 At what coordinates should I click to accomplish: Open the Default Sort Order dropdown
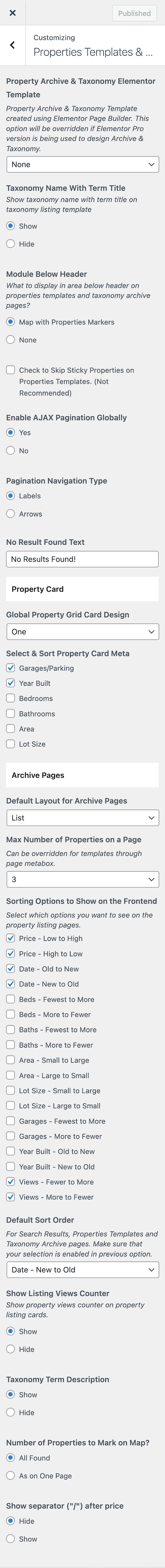point(82,1270)
